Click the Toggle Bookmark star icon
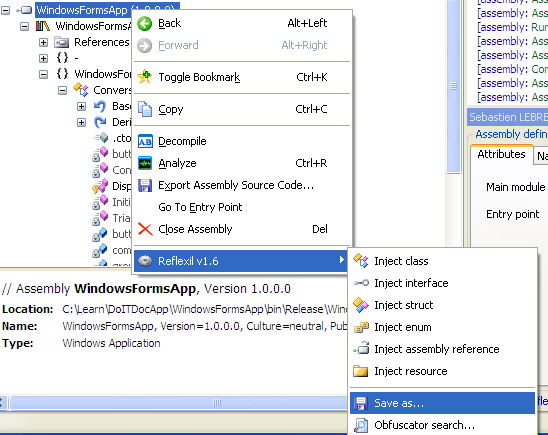 [x=144, y=77]
